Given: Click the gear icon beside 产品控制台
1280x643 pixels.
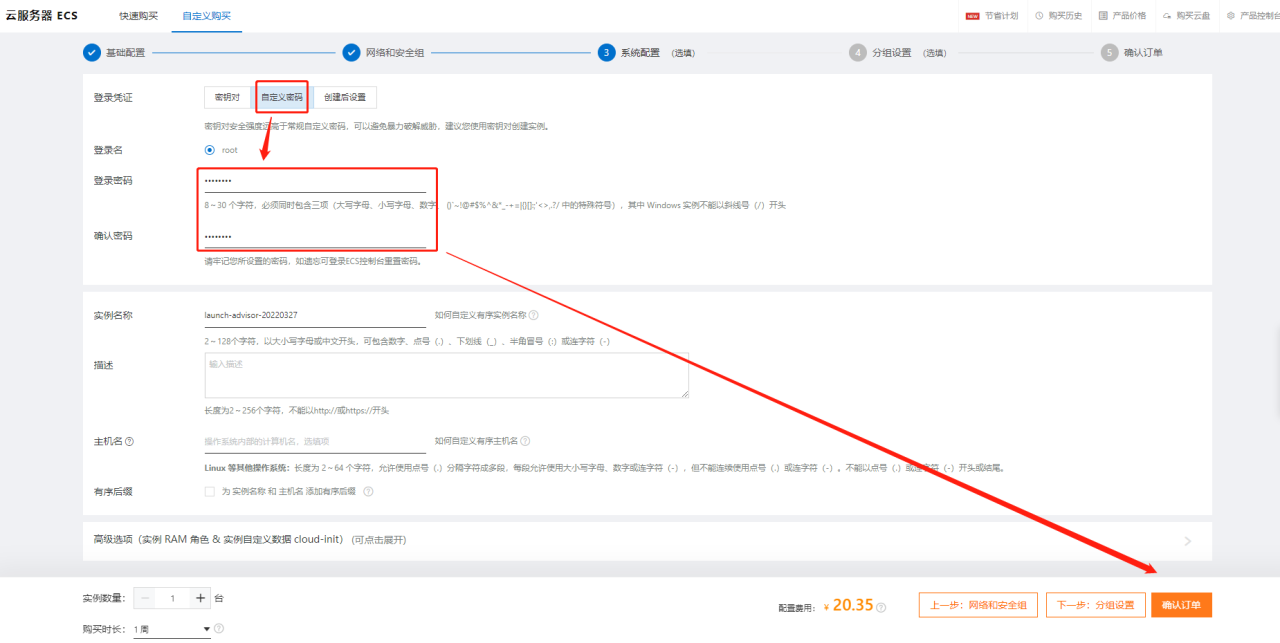Looking at the screenshot, I should pyautogui.click(x=1231, y=16).
